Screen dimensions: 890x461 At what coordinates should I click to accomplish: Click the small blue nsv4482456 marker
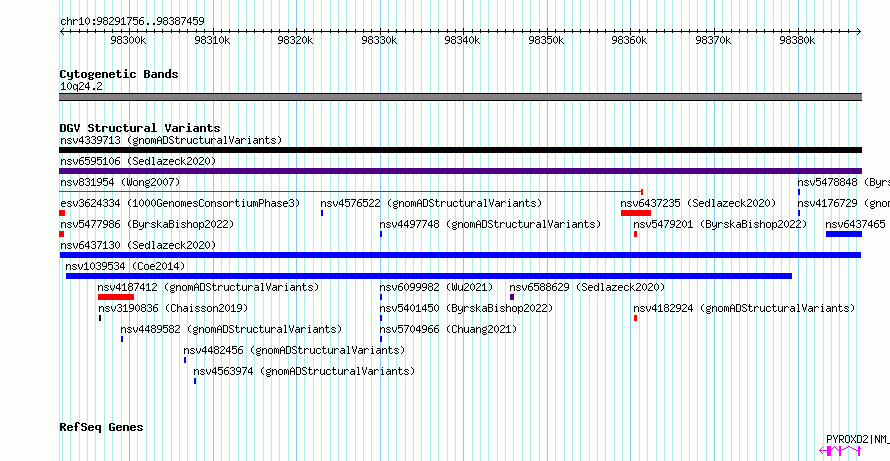coord(185,360)
